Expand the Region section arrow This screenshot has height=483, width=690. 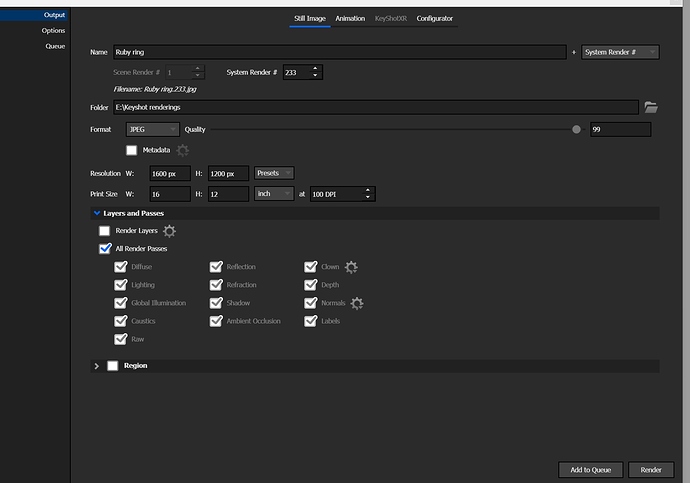coord(97,366)
